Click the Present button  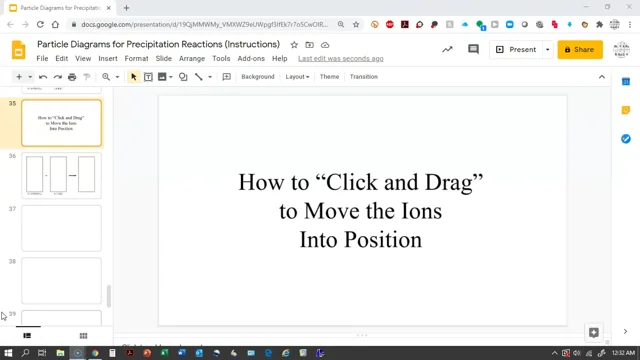click(x=516, y=49)
